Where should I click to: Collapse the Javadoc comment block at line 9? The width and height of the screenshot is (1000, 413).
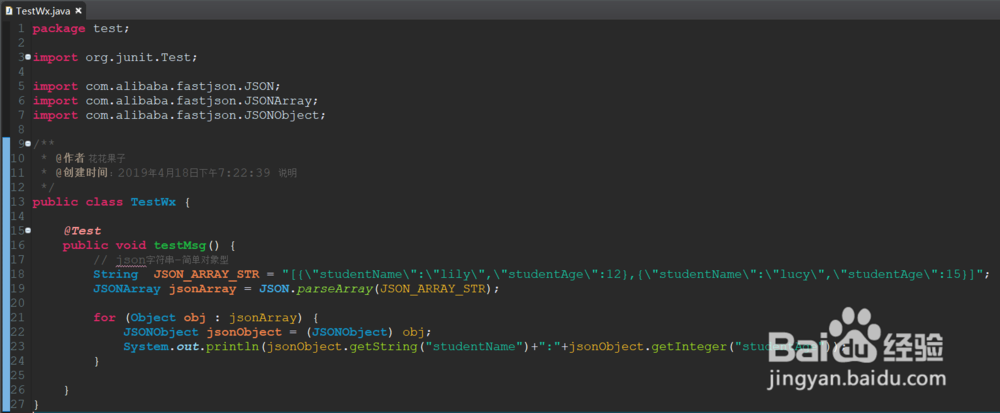point(27,144)
